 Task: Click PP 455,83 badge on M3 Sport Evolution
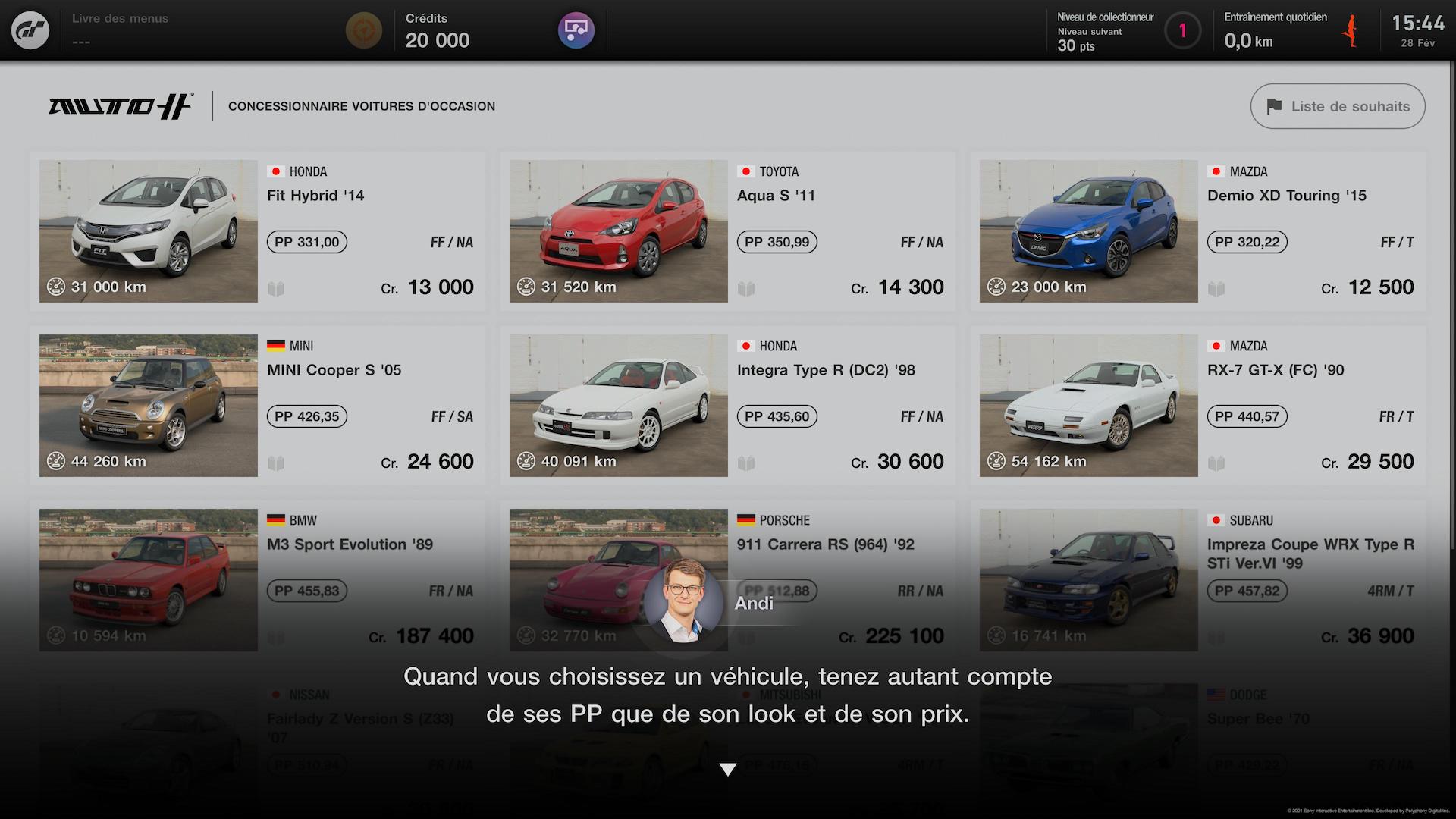click(x=307, y=591)
